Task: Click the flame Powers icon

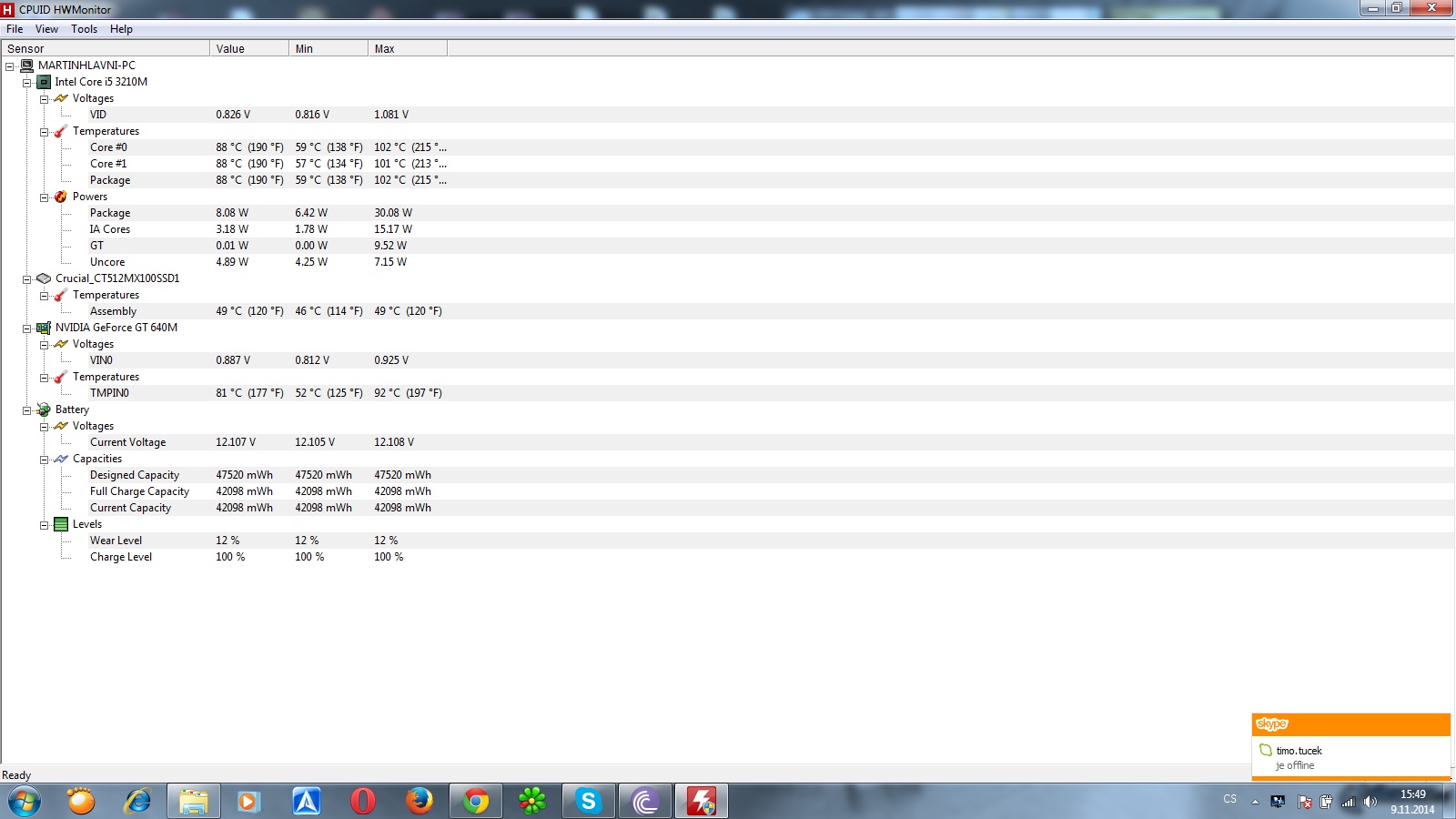Action: click(61, 197)
